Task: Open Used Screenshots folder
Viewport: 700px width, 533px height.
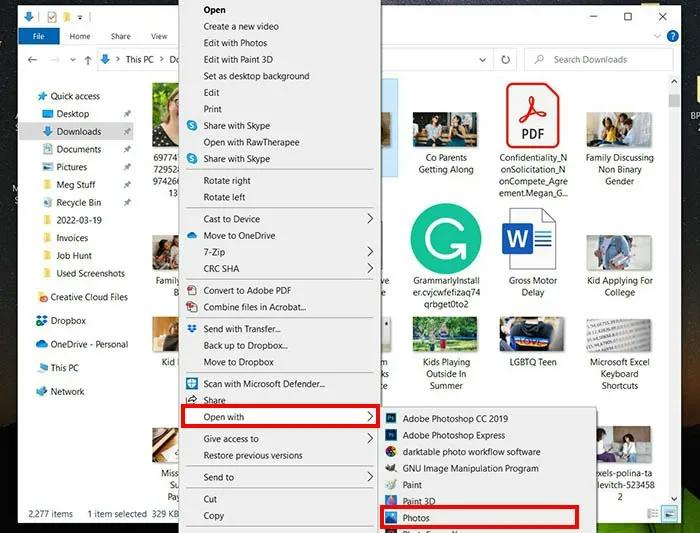Action: click(x=83, y=273)
